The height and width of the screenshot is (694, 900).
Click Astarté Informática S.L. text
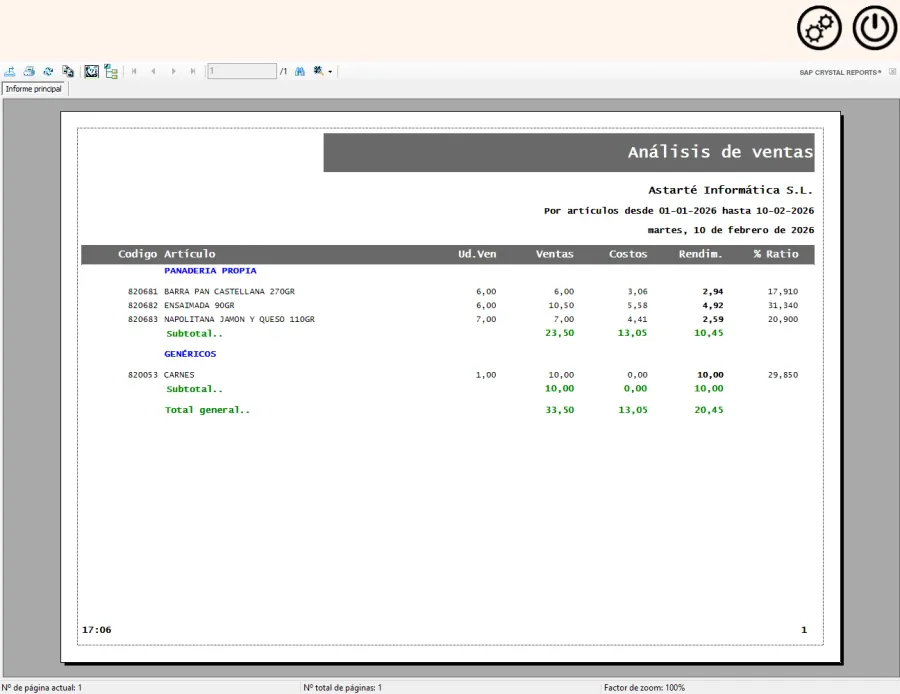click(x=731, y=190)
